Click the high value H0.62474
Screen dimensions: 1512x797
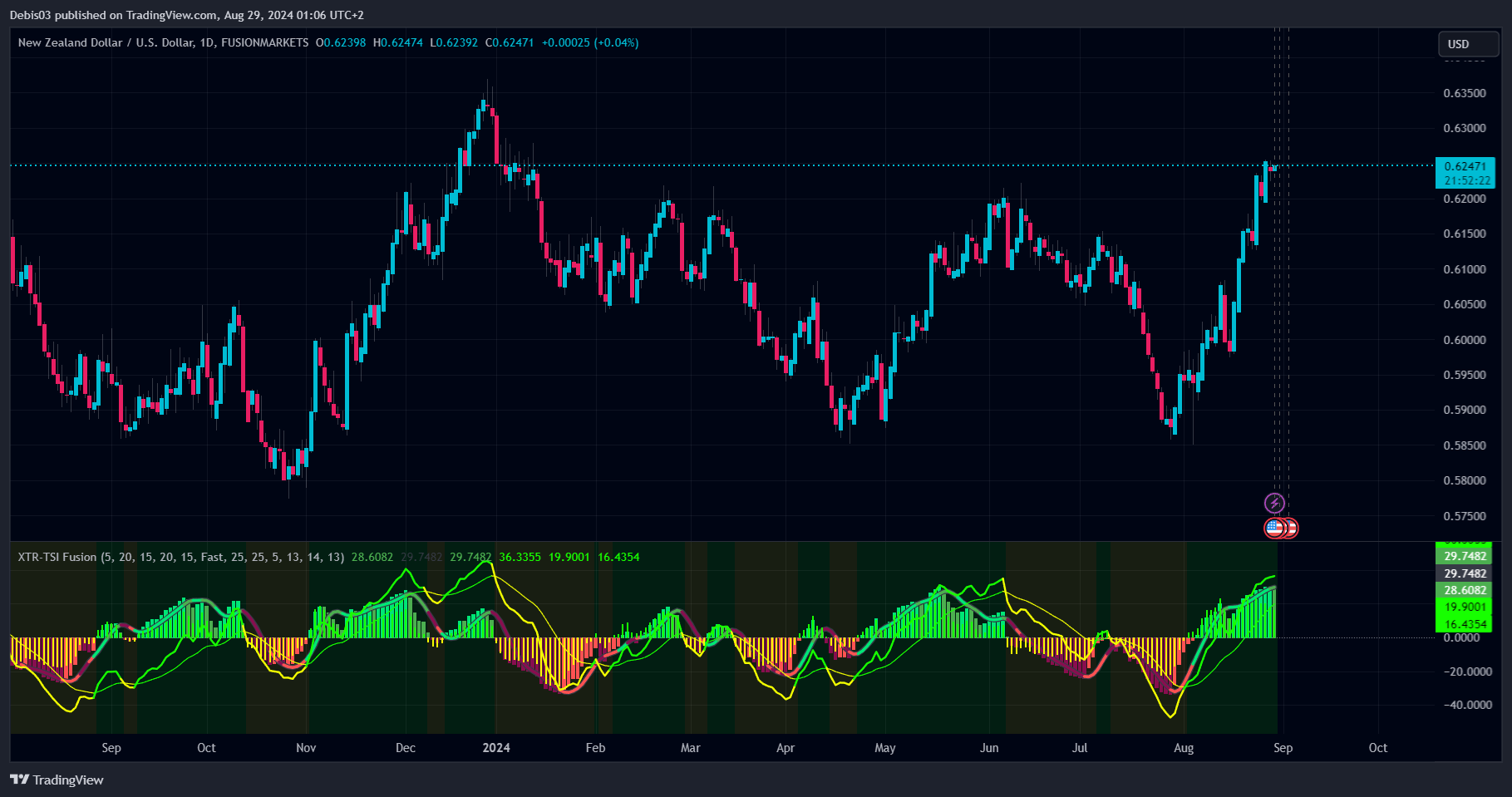click(x=398, y=42)
